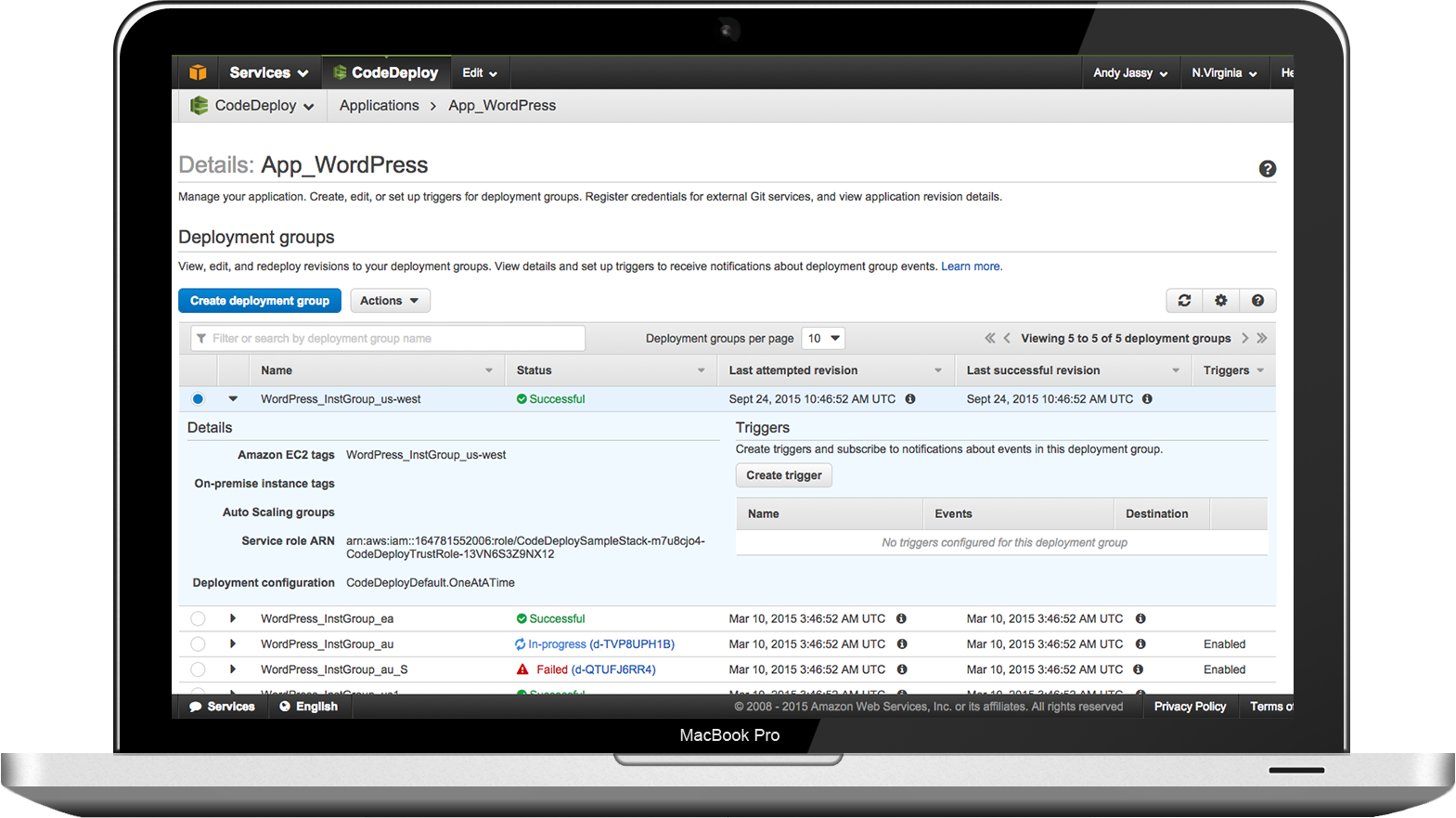This screenshot has height=818, width=1456.
Task: Click the AWS orange cube home icon
Action: (x=198, y=72)
